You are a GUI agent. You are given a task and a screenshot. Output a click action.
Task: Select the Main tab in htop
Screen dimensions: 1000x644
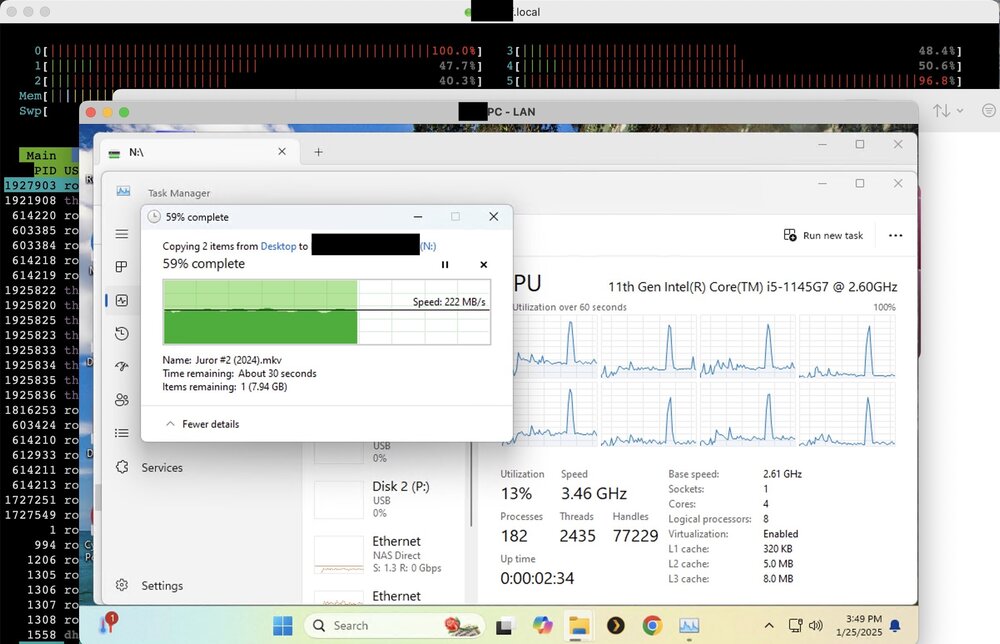41,156
